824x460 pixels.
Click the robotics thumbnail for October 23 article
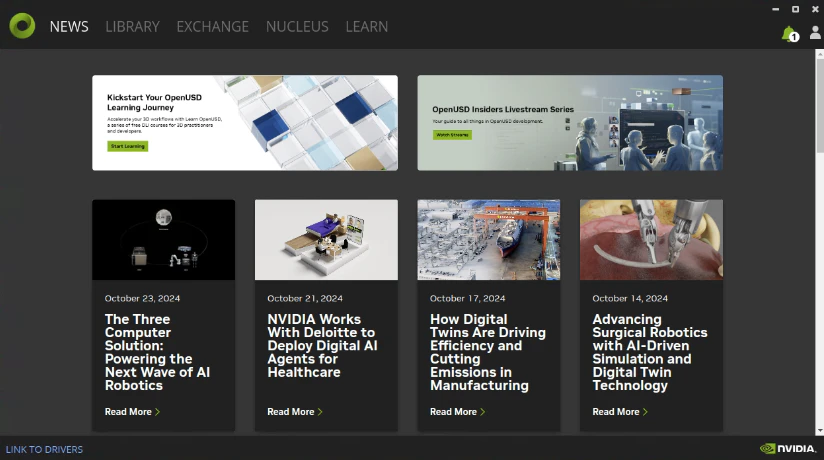click(163, 240)
